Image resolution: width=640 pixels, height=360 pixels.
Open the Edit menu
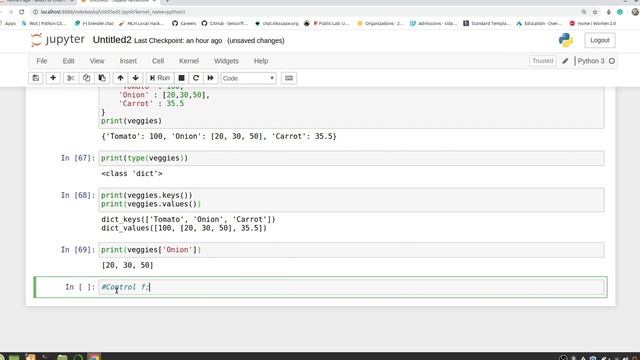coord(69,61)
